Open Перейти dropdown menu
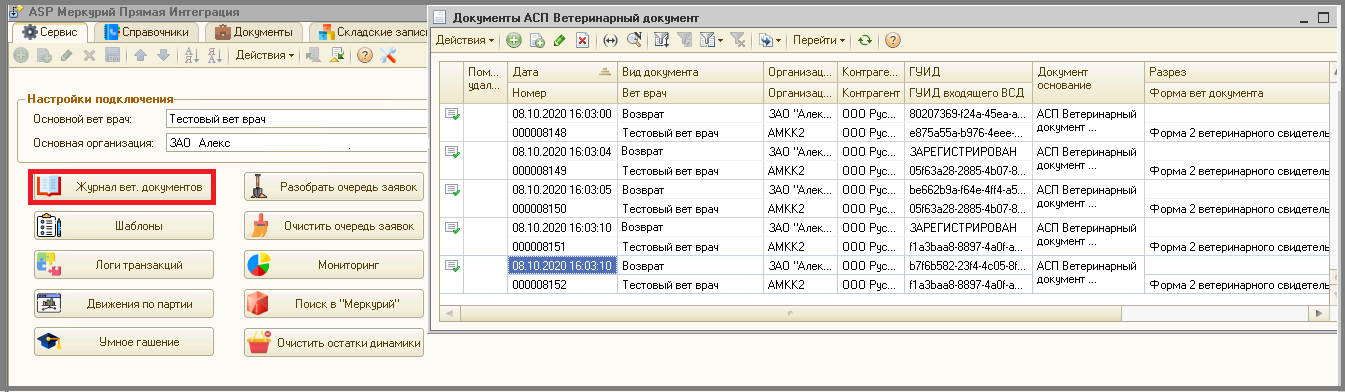The width and height of the screenshot is (1345, 392). click(819, 40)
